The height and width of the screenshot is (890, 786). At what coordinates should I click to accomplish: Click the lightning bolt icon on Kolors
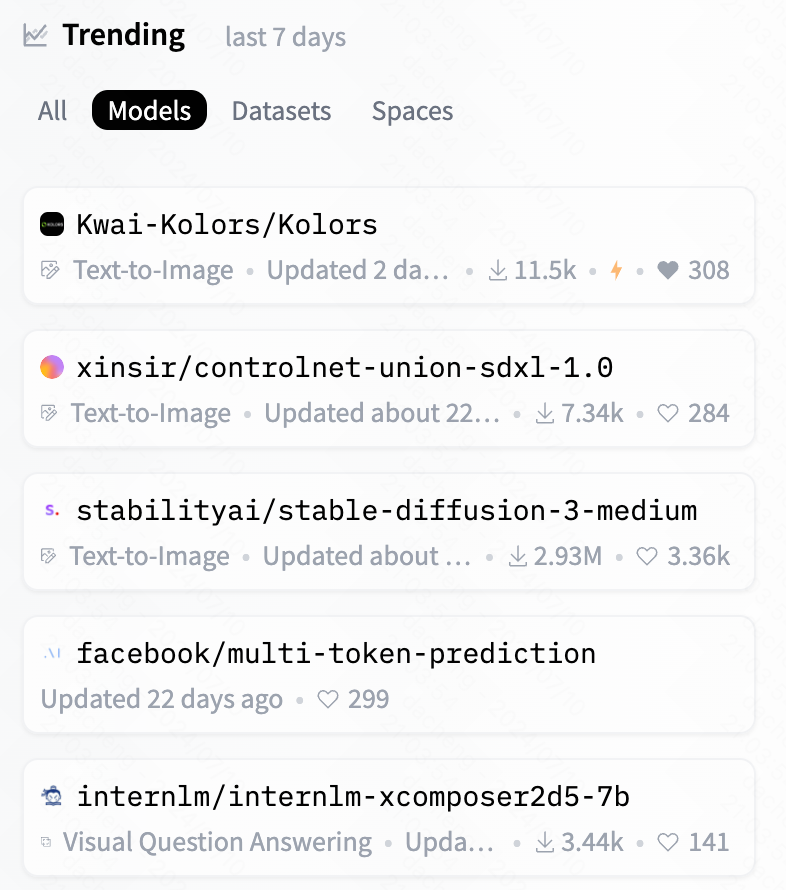coord(616,270)
